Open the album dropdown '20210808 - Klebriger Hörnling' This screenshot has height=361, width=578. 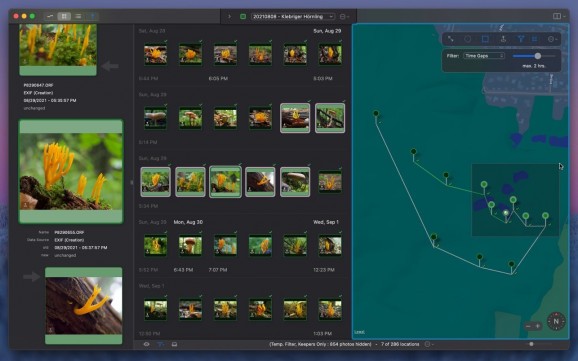click(x=293, y=17)
